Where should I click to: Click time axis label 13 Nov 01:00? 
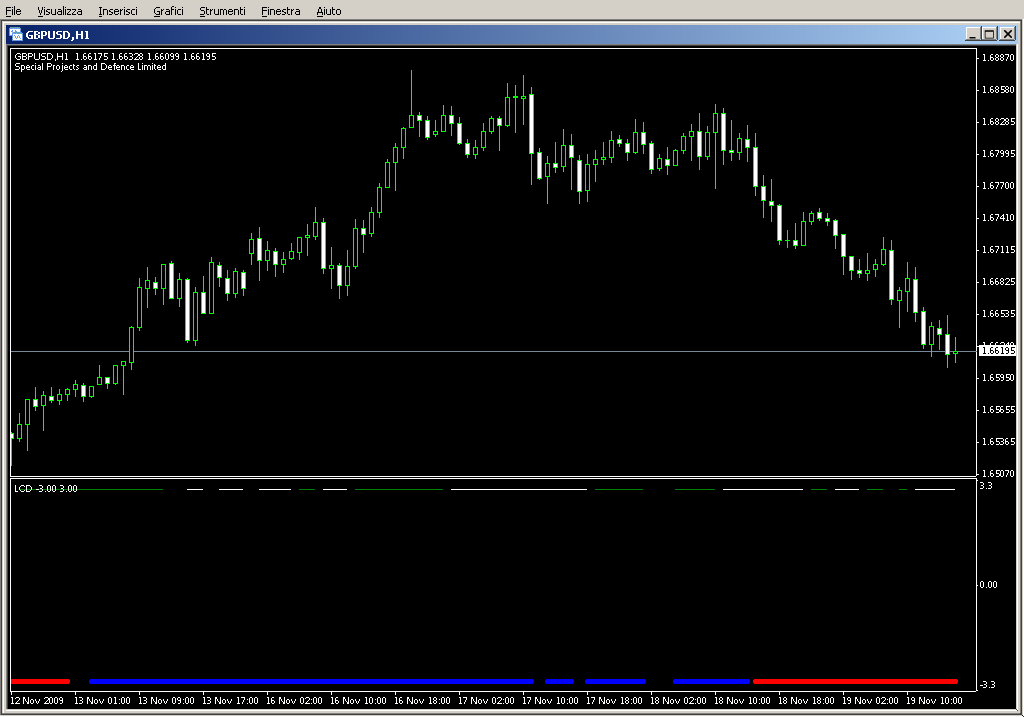103,701
